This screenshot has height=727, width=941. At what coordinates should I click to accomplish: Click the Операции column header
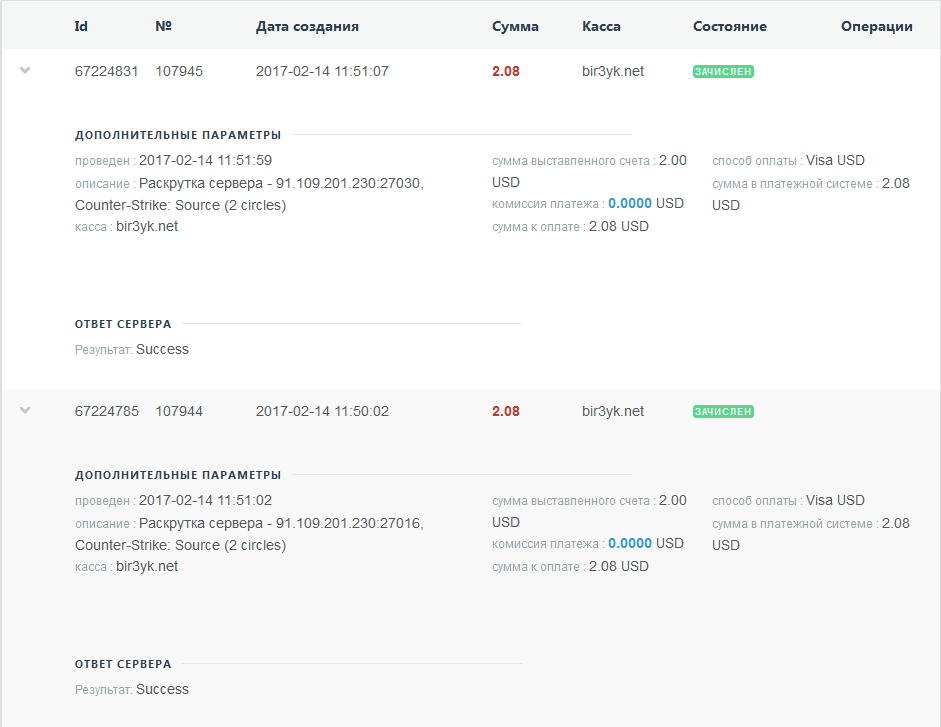coord(876,27)
